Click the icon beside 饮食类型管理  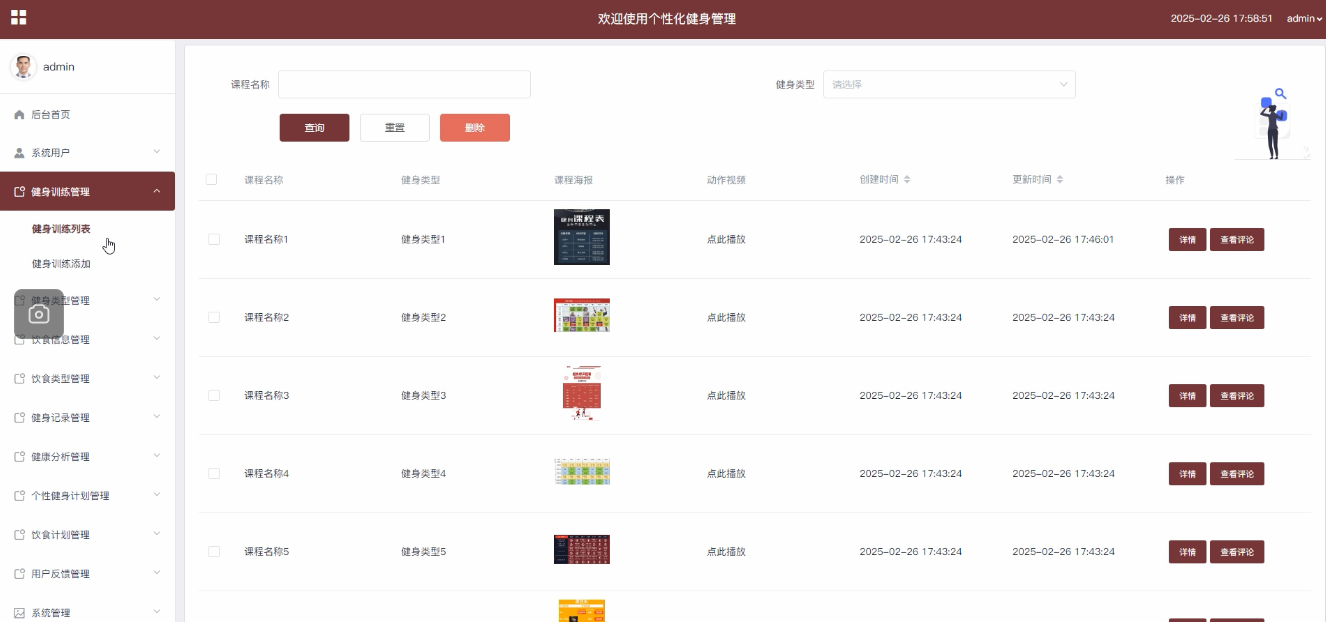pos(19,379)
